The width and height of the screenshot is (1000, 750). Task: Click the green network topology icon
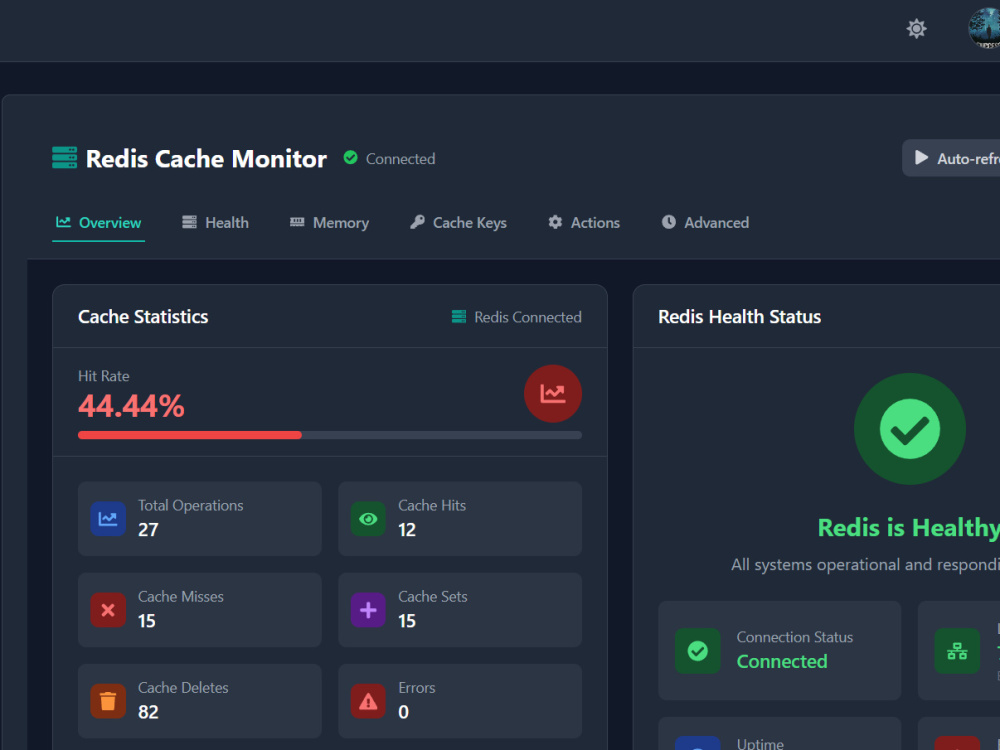point(957,651)
